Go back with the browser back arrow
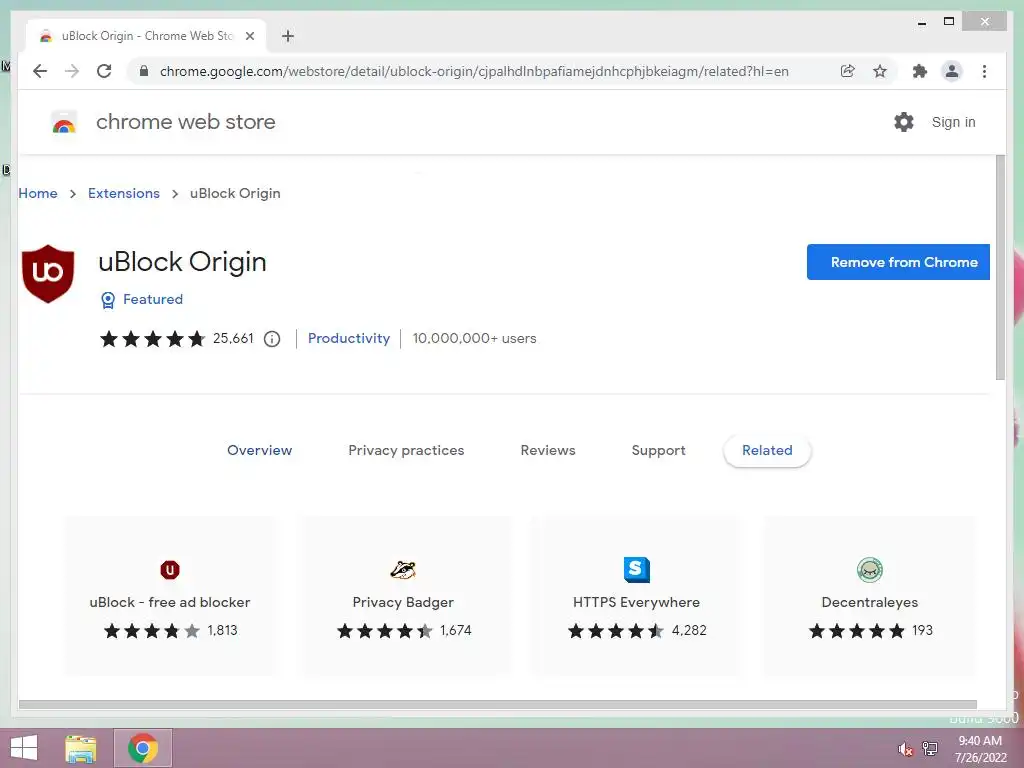The width and height of the screenshot is (1024, 768). (x=40, y=71)
